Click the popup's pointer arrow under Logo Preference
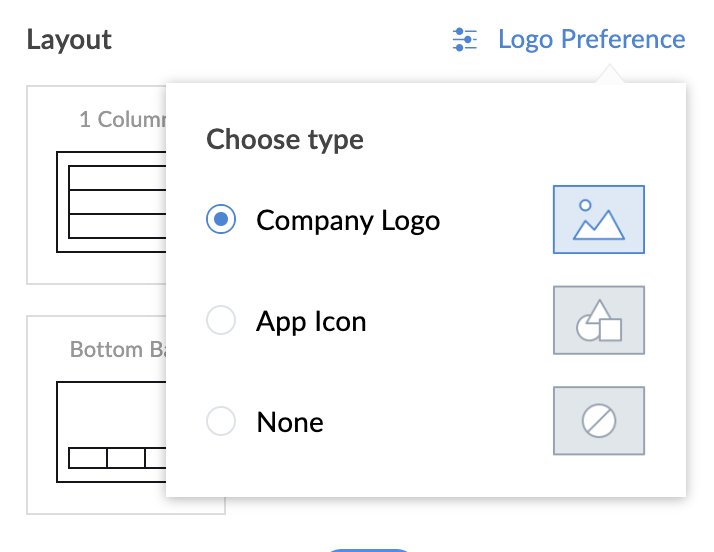The image size is (714, 552). tap(609, 75)
